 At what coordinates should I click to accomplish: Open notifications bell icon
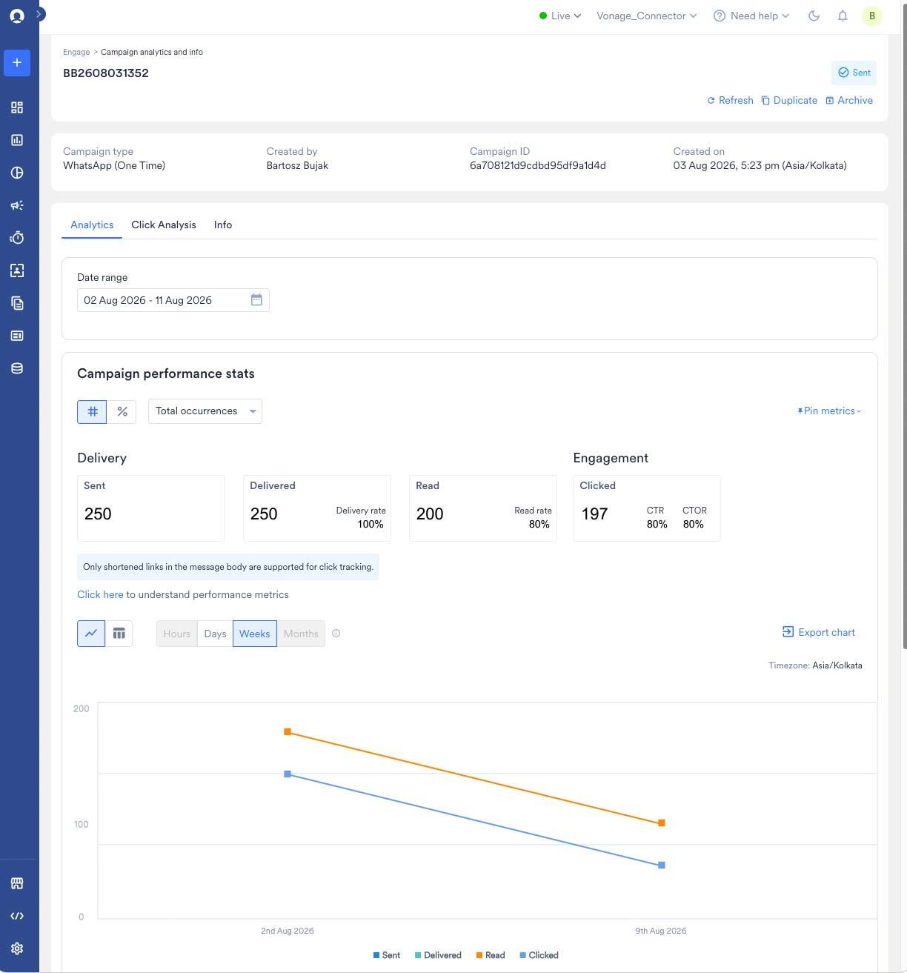[842, 16]
